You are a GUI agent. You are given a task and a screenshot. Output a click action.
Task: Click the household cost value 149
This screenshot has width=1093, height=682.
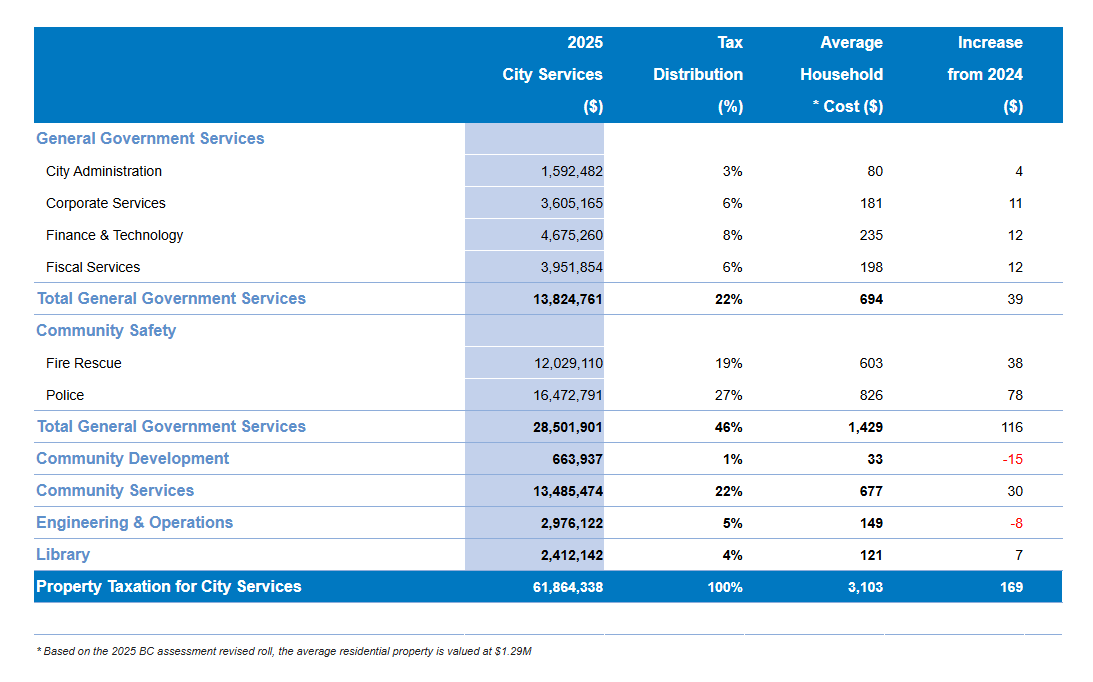(x=871, y=524)
